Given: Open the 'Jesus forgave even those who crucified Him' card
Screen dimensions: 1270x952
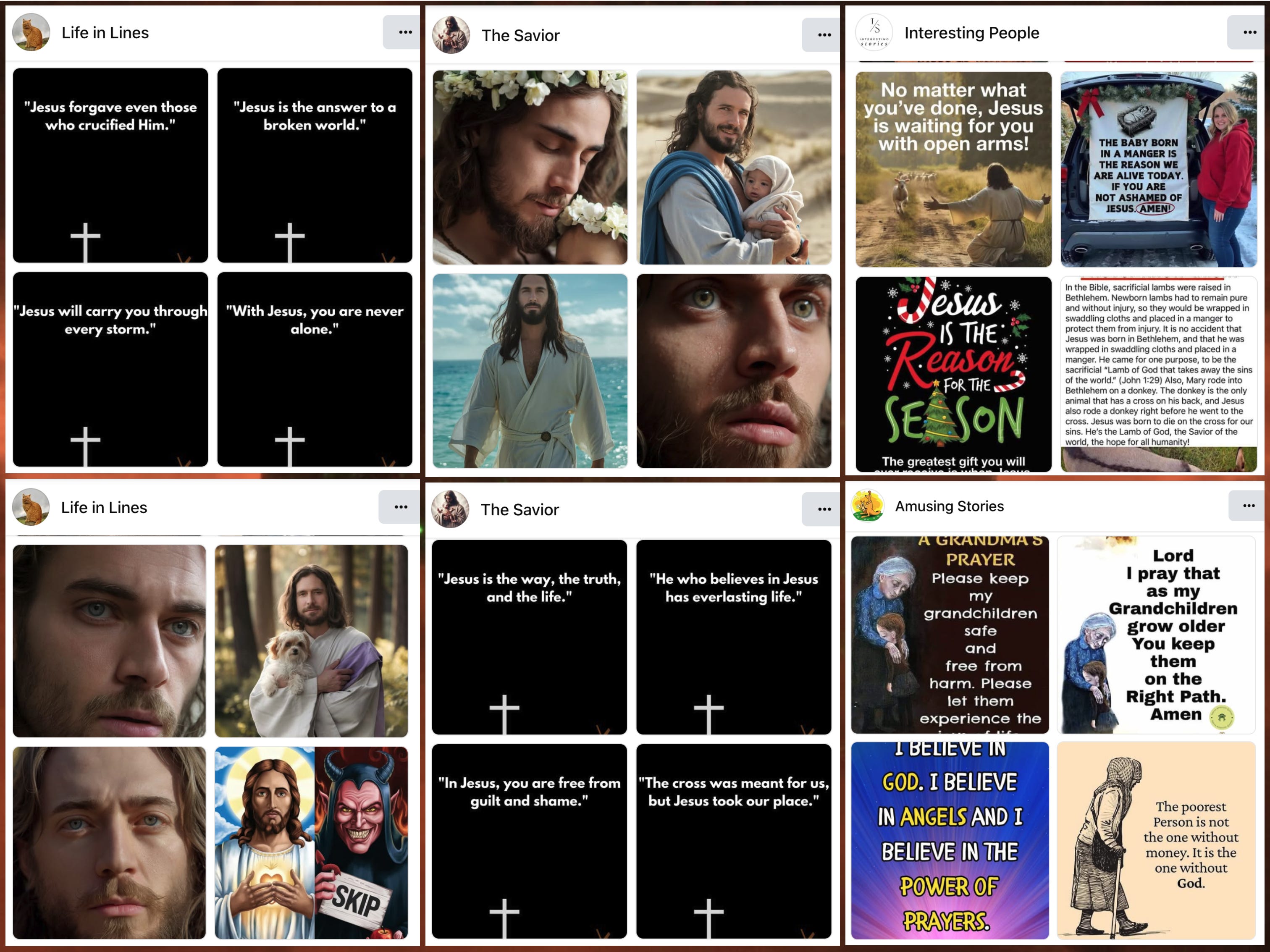Looking at the screenshot, I should pyautogui.click(x=110, y=165).
